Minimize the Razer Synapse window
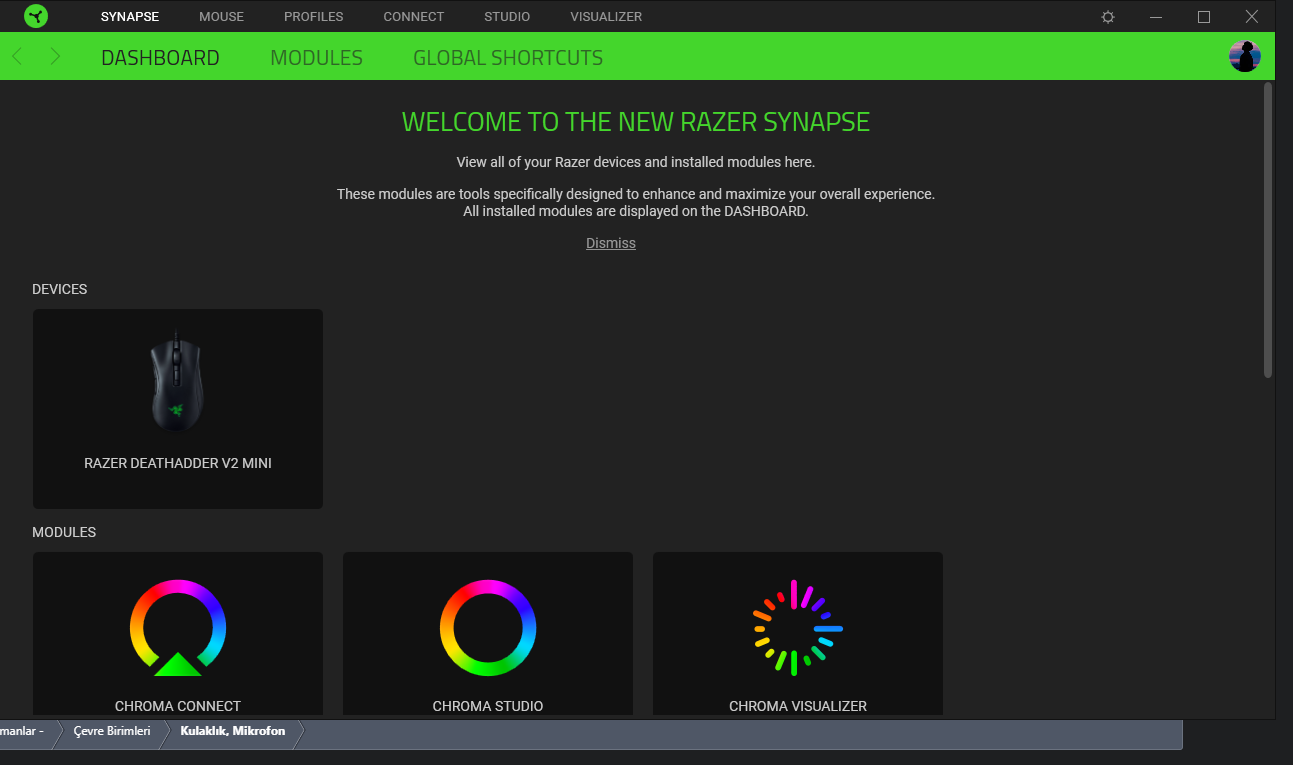Image resolution: width=1293 pixels, height=765 pixels. click(x=1156, y=17)
